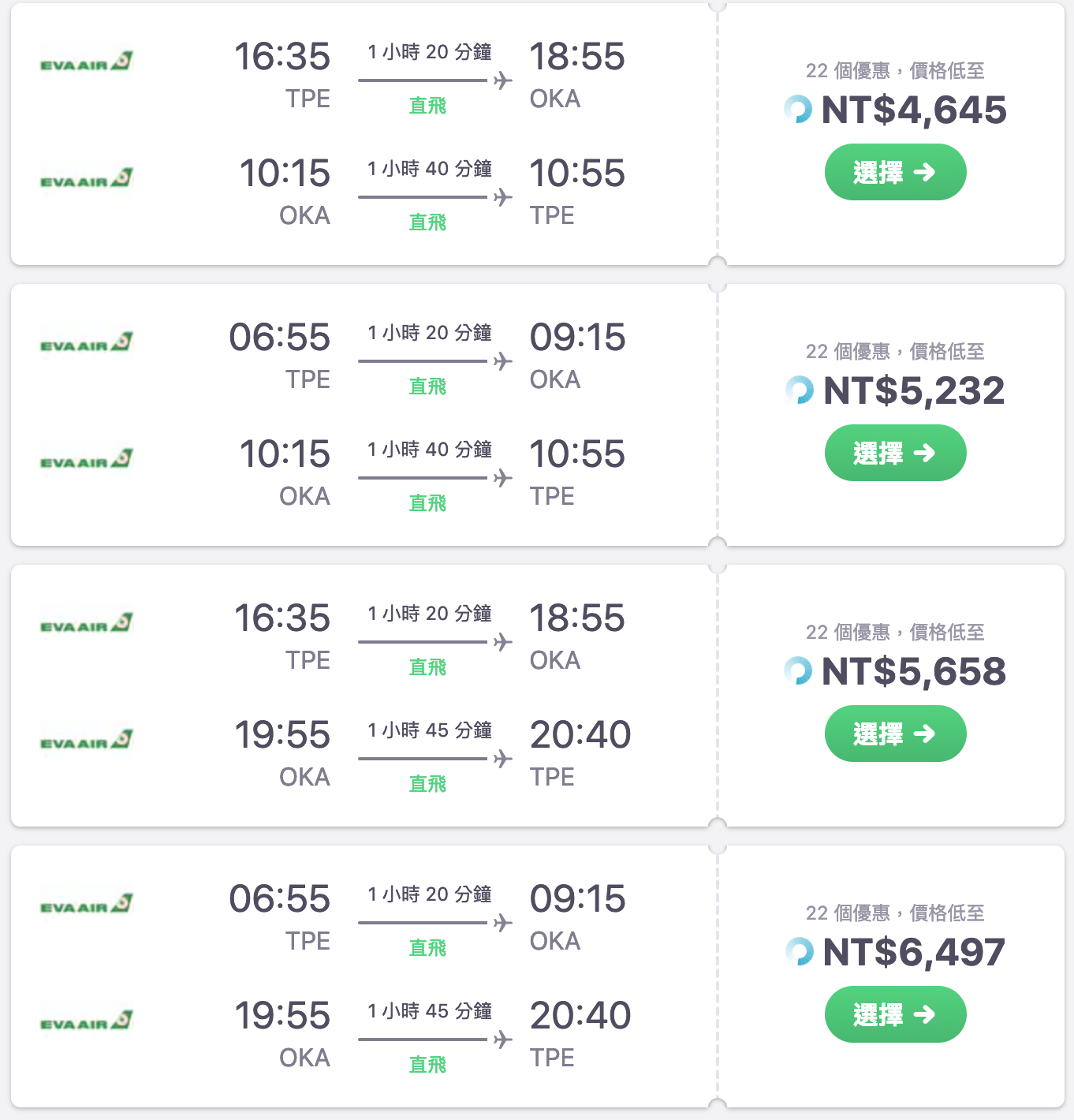Click the second card's 06:55 TPE departure time
The height and width of the screenshot is (1120, 1074).
point(280,338)
